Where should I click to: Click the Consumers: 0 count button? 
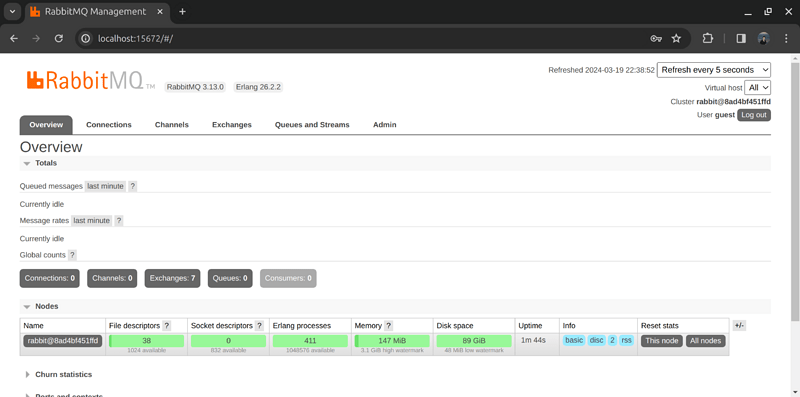click(x=288, y=279)
